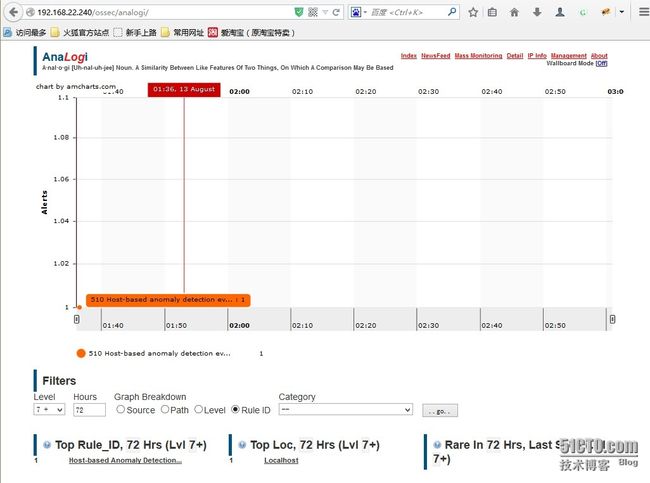
Task: Reload the page with the refresh icon
Action: click(x=336, y=12)
